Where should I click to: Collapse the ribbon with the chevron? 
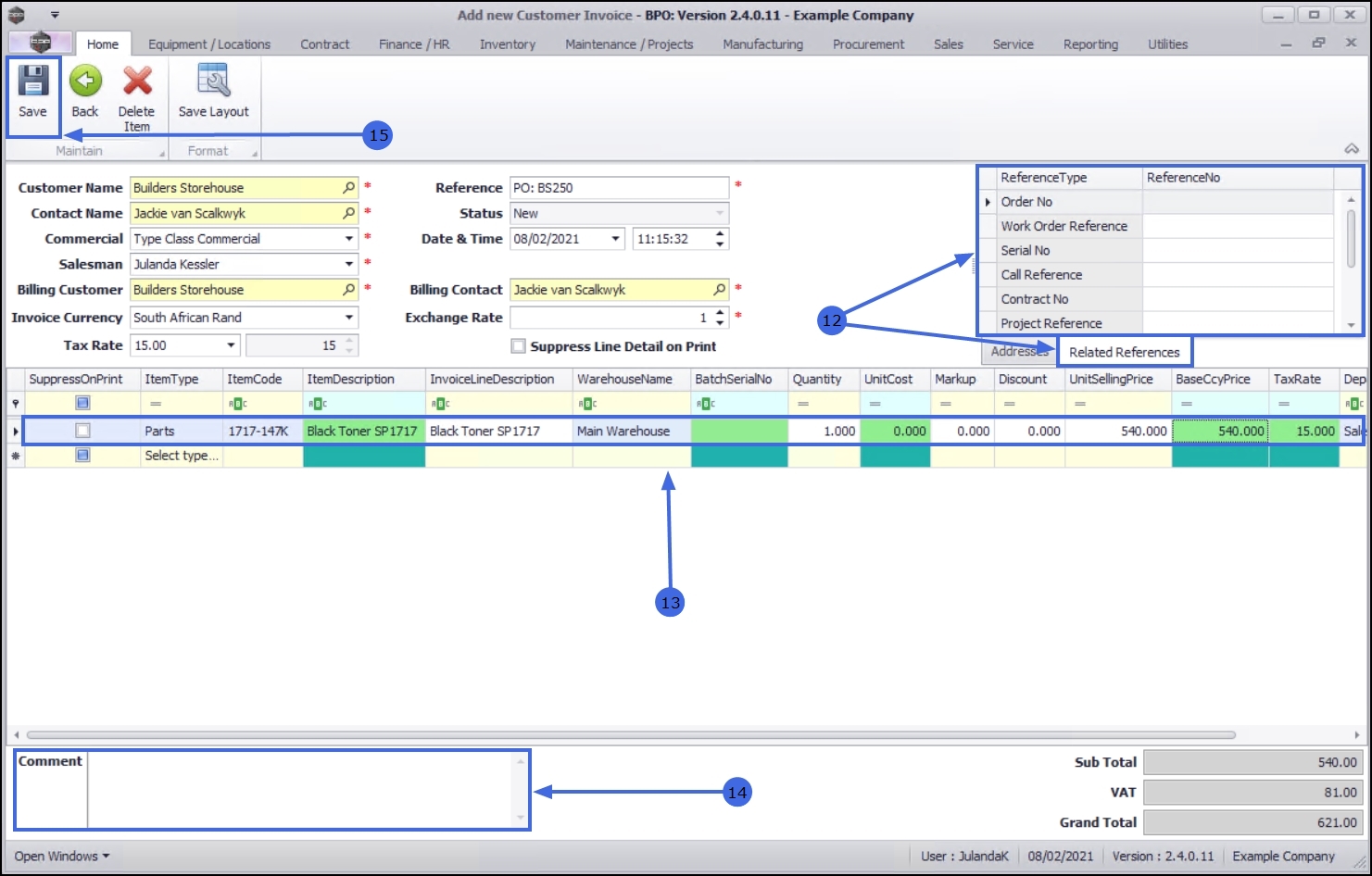pos(1352,149)
